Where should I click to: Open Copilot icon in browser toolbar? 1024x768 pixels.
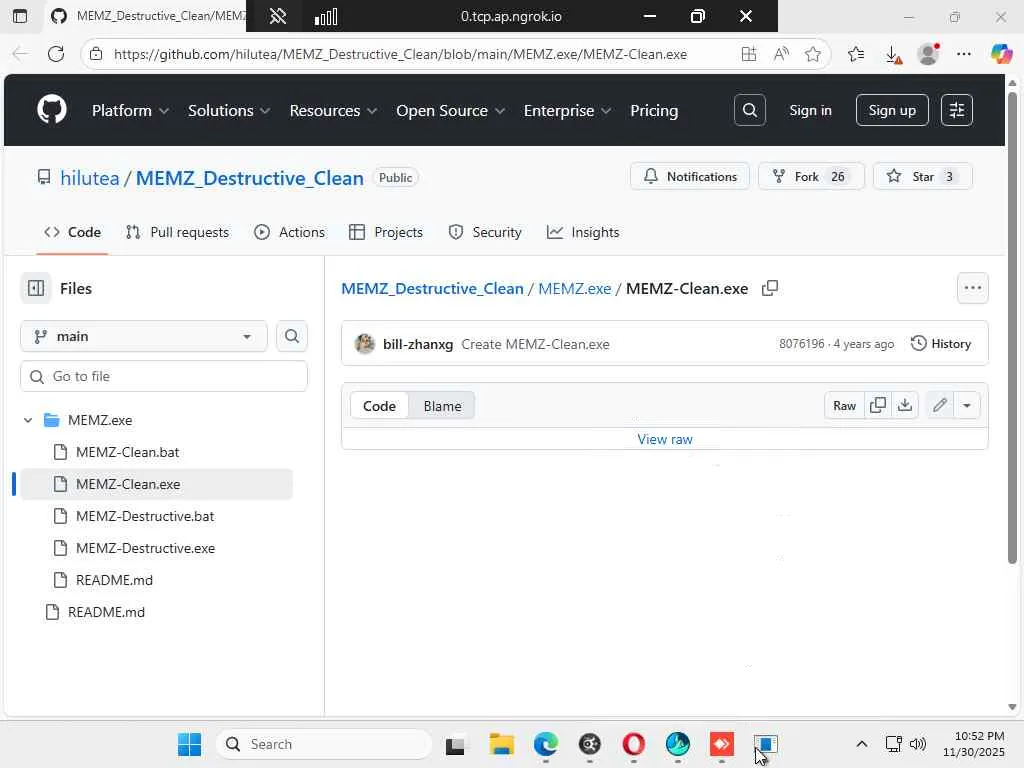point(1000,54)
